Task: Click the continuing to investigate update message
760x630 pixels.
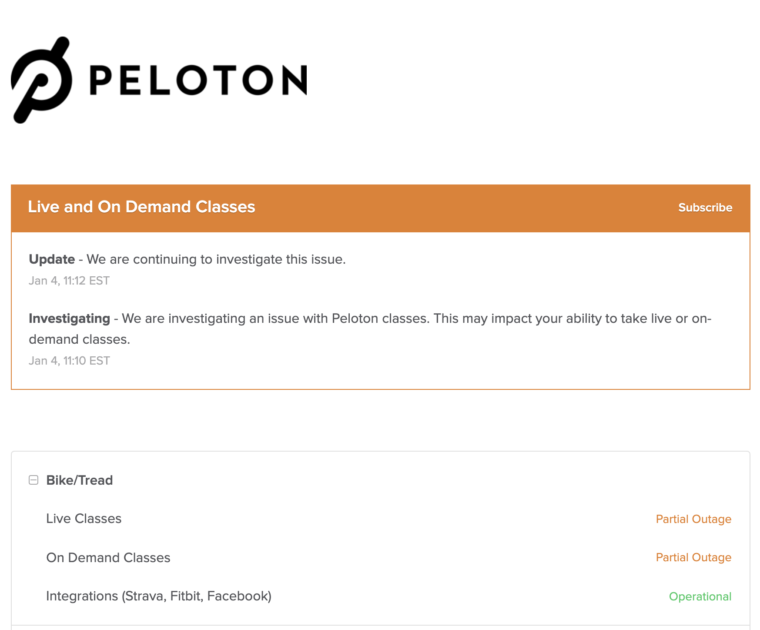Action: [216, 259]
